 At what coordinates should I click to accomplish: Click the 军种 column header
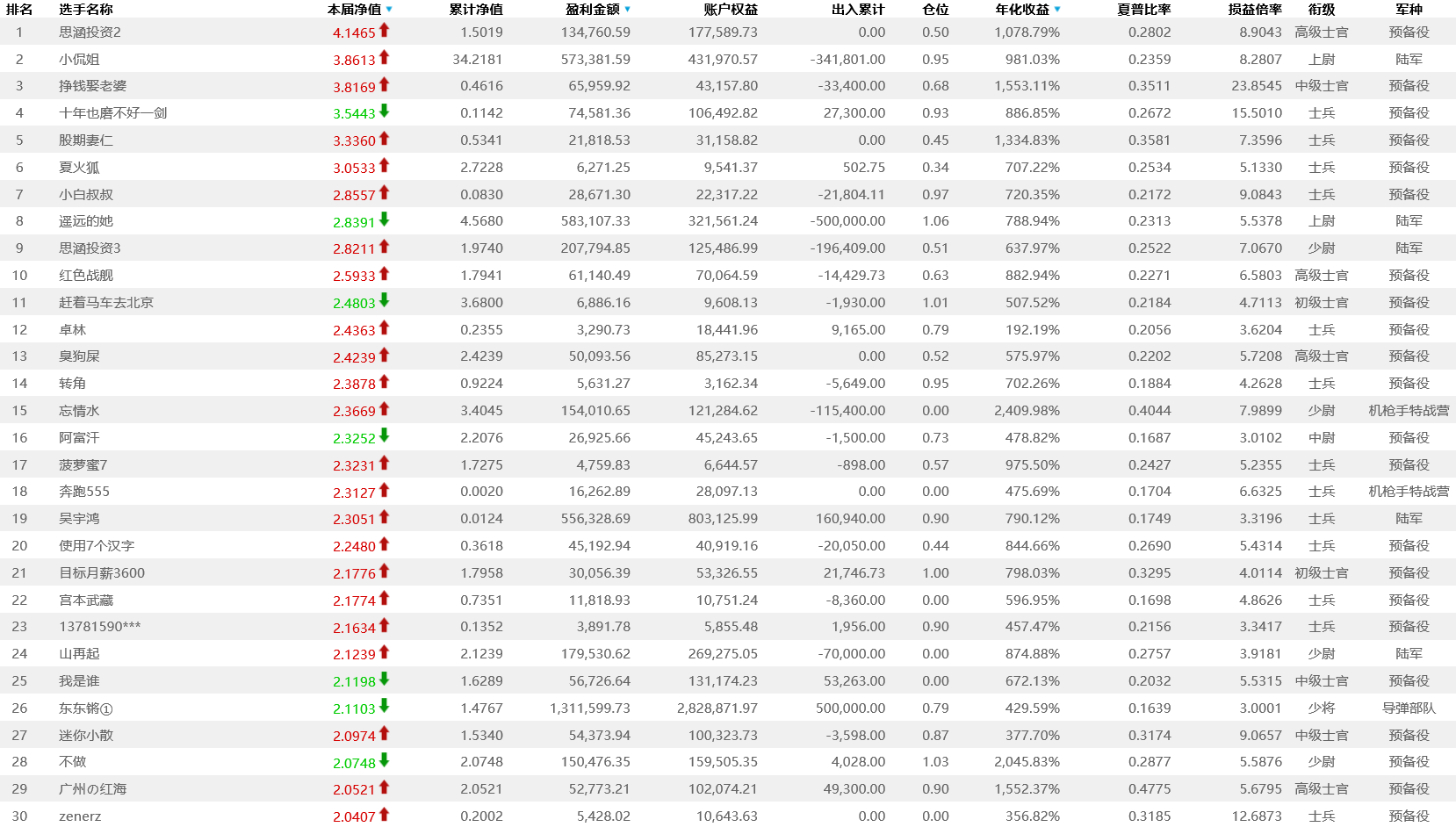1409,10
